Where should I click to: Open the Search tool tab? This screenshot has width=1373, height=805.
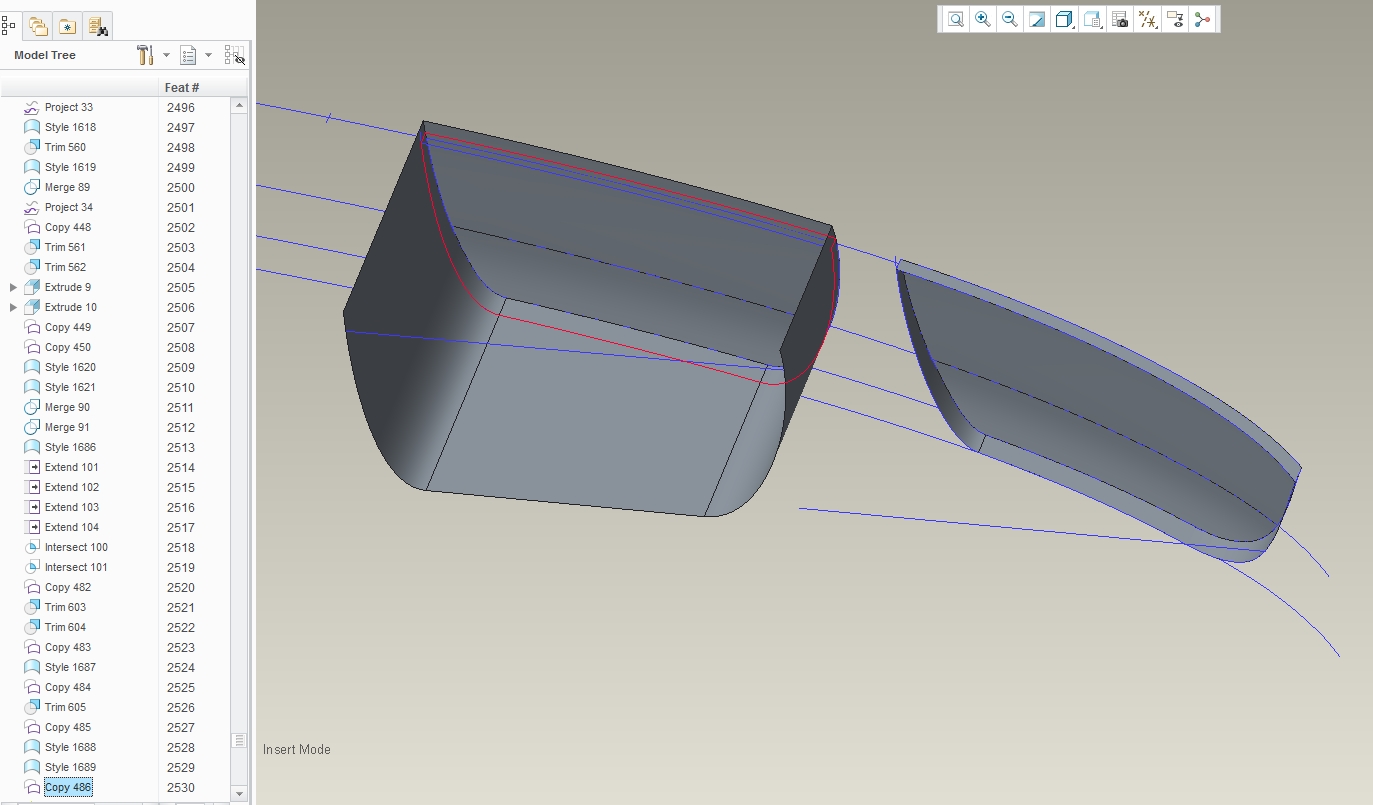click(97, 27)
